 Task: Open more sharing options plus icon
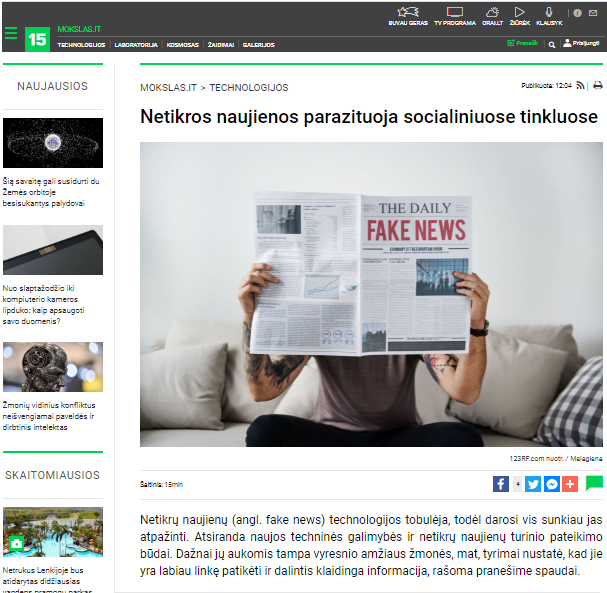click(x=570, y=484)
